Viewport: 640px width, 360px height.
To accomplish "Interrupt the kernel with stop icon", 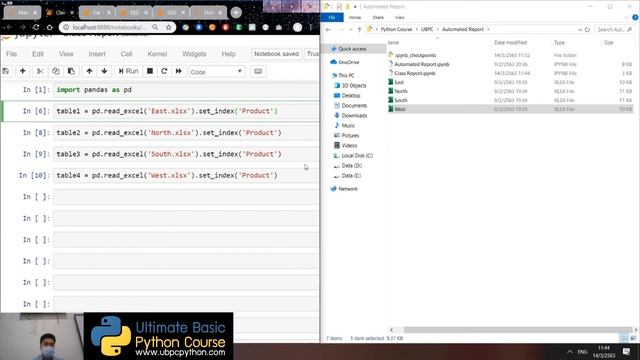I will point(150,71).
